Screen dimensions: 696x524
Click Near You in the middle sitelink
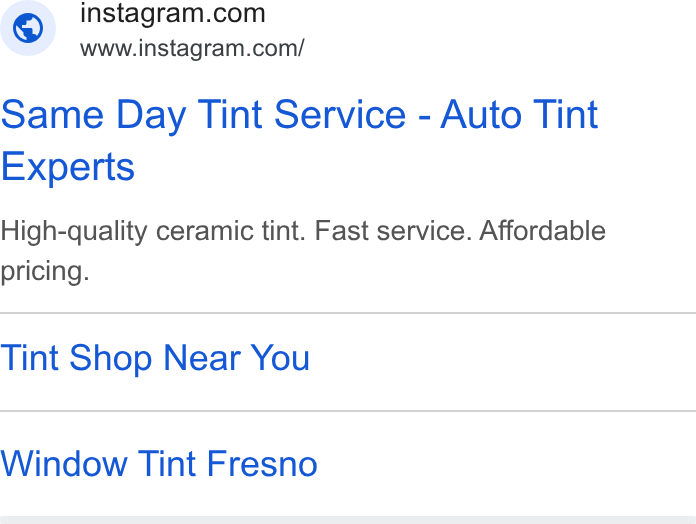[x=236, y=358]
